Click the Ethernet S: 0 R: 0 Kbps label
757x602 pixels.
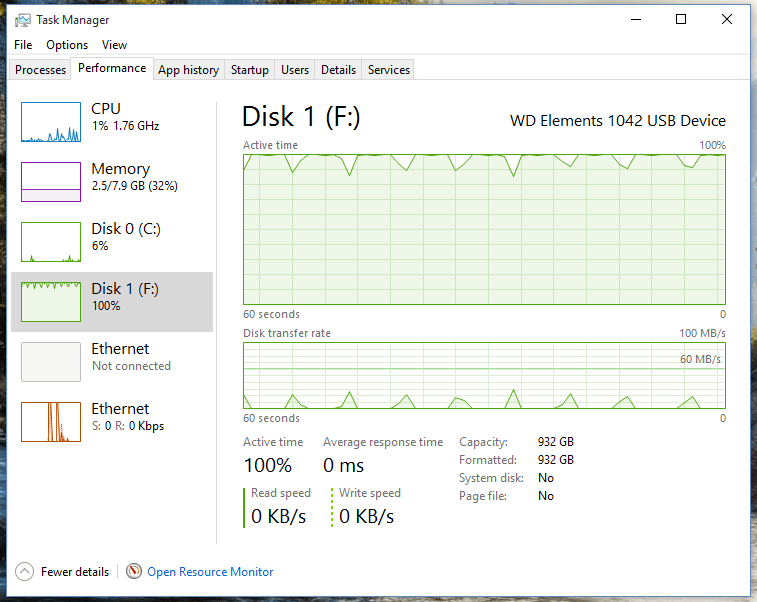point(128,417)
